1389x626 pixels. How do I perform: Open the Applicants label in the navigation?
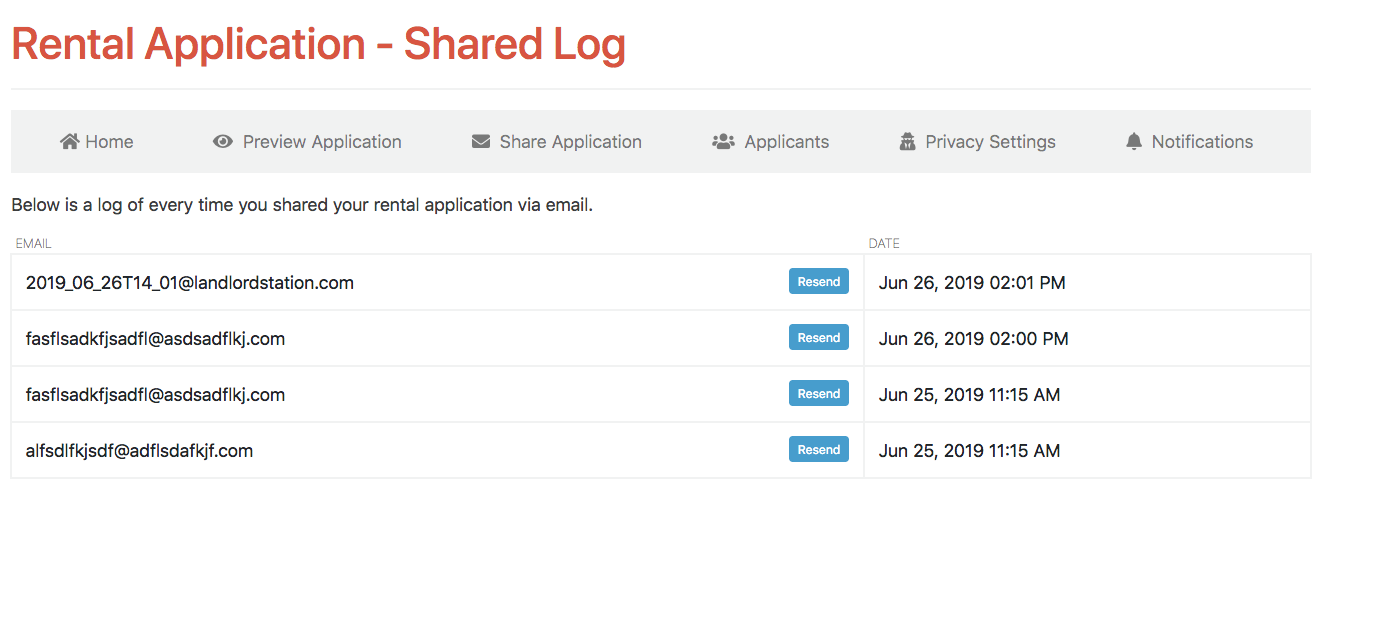pos(787,142)
